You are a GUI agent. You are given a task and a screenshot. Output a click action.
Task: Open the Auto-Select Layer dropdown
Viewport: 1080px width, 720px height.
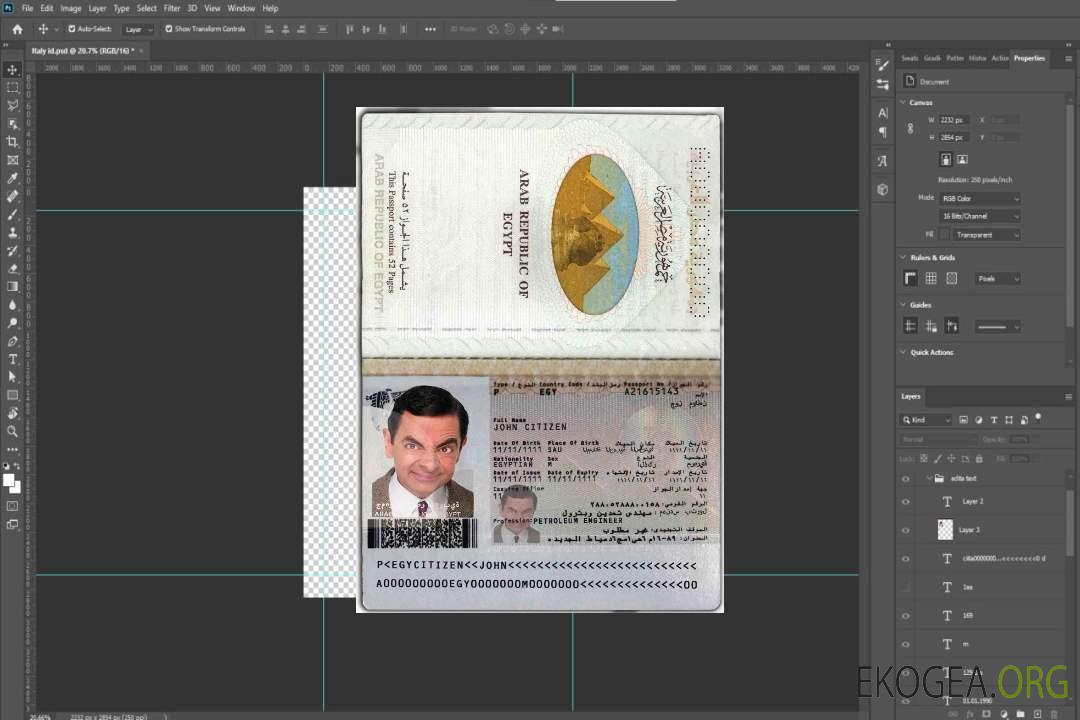click(138, 29)
